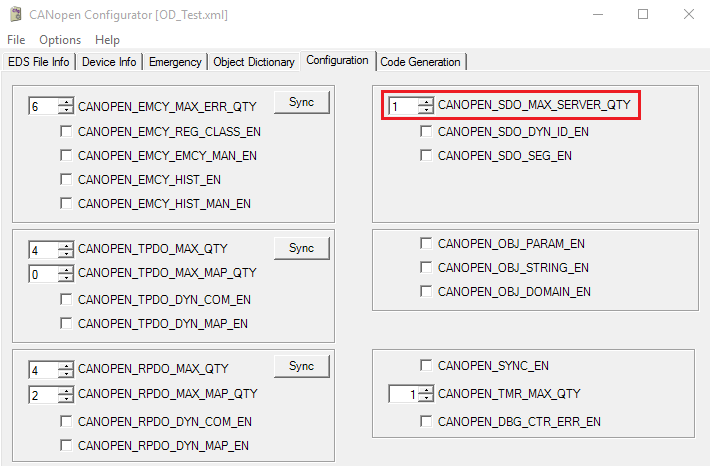Increase CANOPEN_TPDO_MAX_MAP_QTY with up arrow
This screenshot has width=710, height=466.
click(66, 270)
